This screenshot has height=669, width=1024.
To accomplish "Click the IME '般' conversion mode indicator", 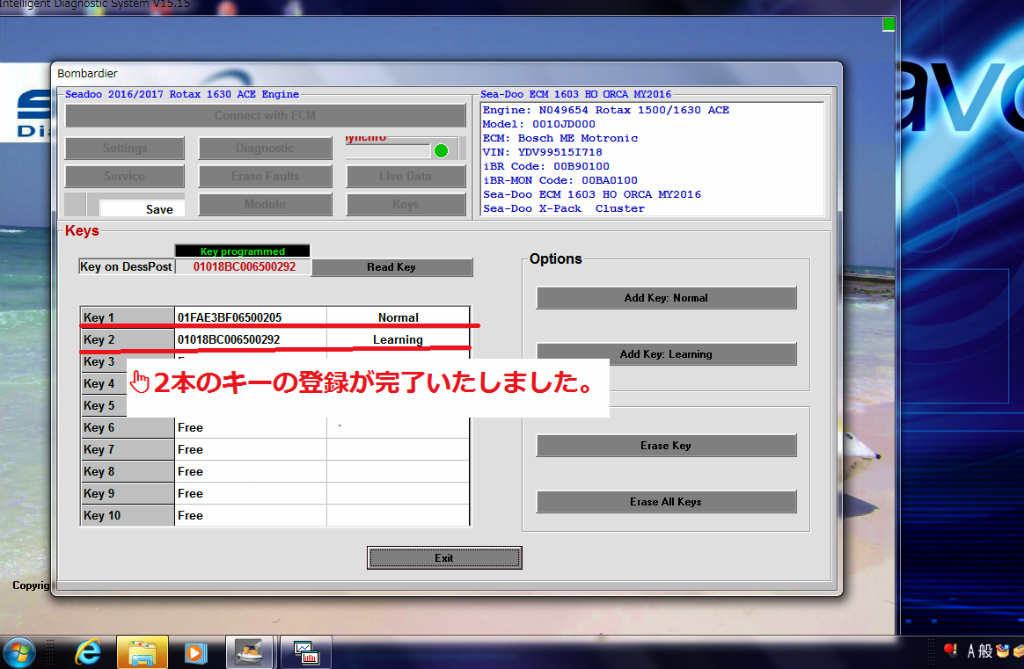I will (x=985, y=651).
